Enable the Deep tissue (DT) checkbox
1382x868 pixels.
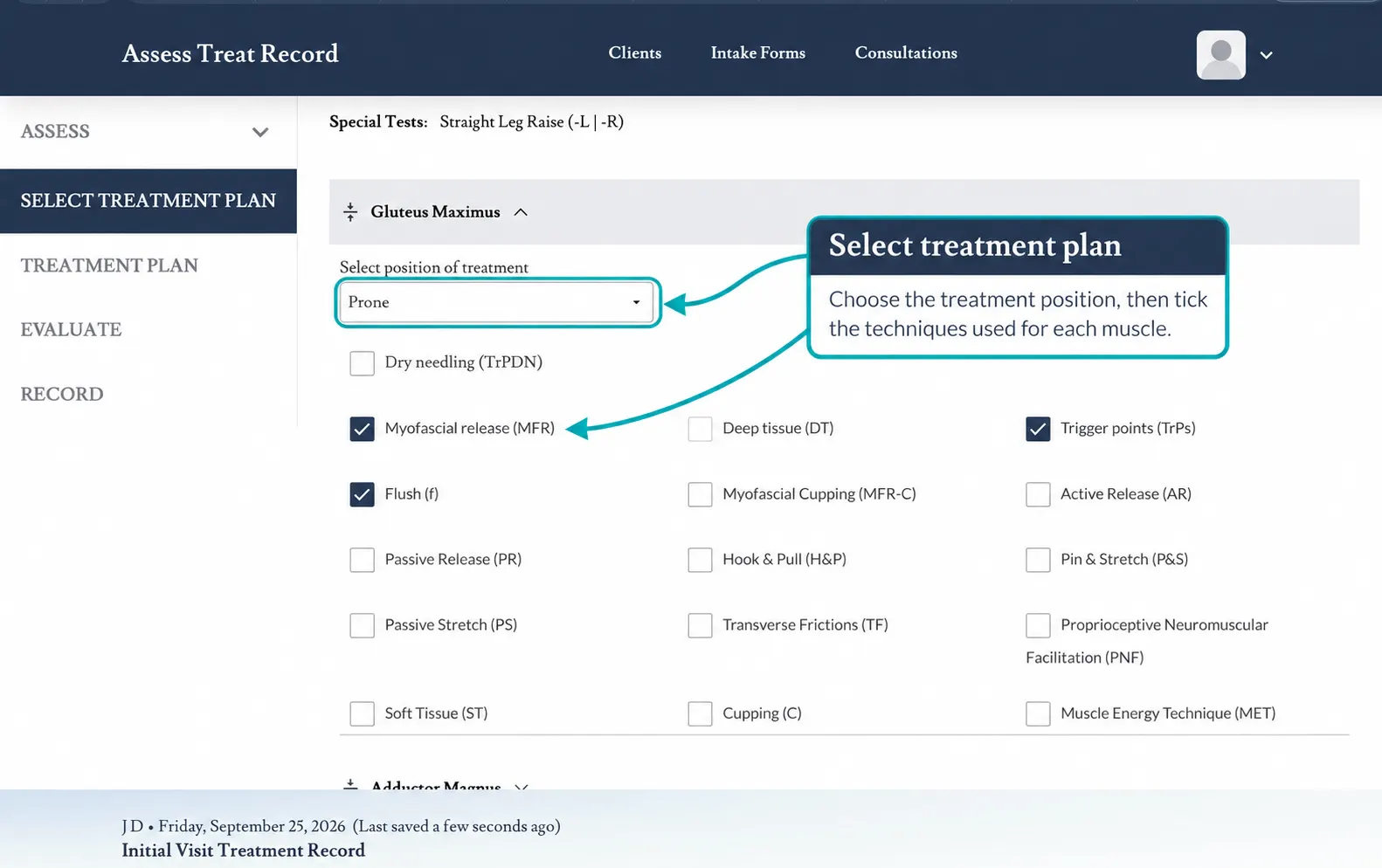(700, 429)
